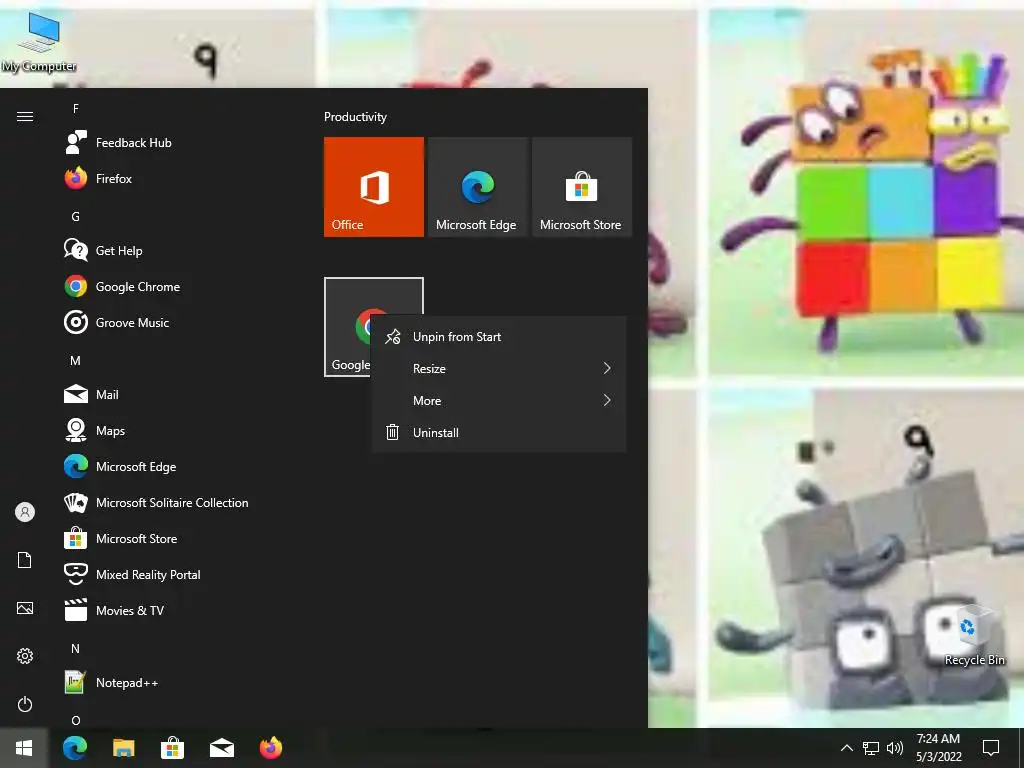This screenshot has height=768, width=1024.
Task: Open Mail from the taskbar
Action: pos(221,748)
